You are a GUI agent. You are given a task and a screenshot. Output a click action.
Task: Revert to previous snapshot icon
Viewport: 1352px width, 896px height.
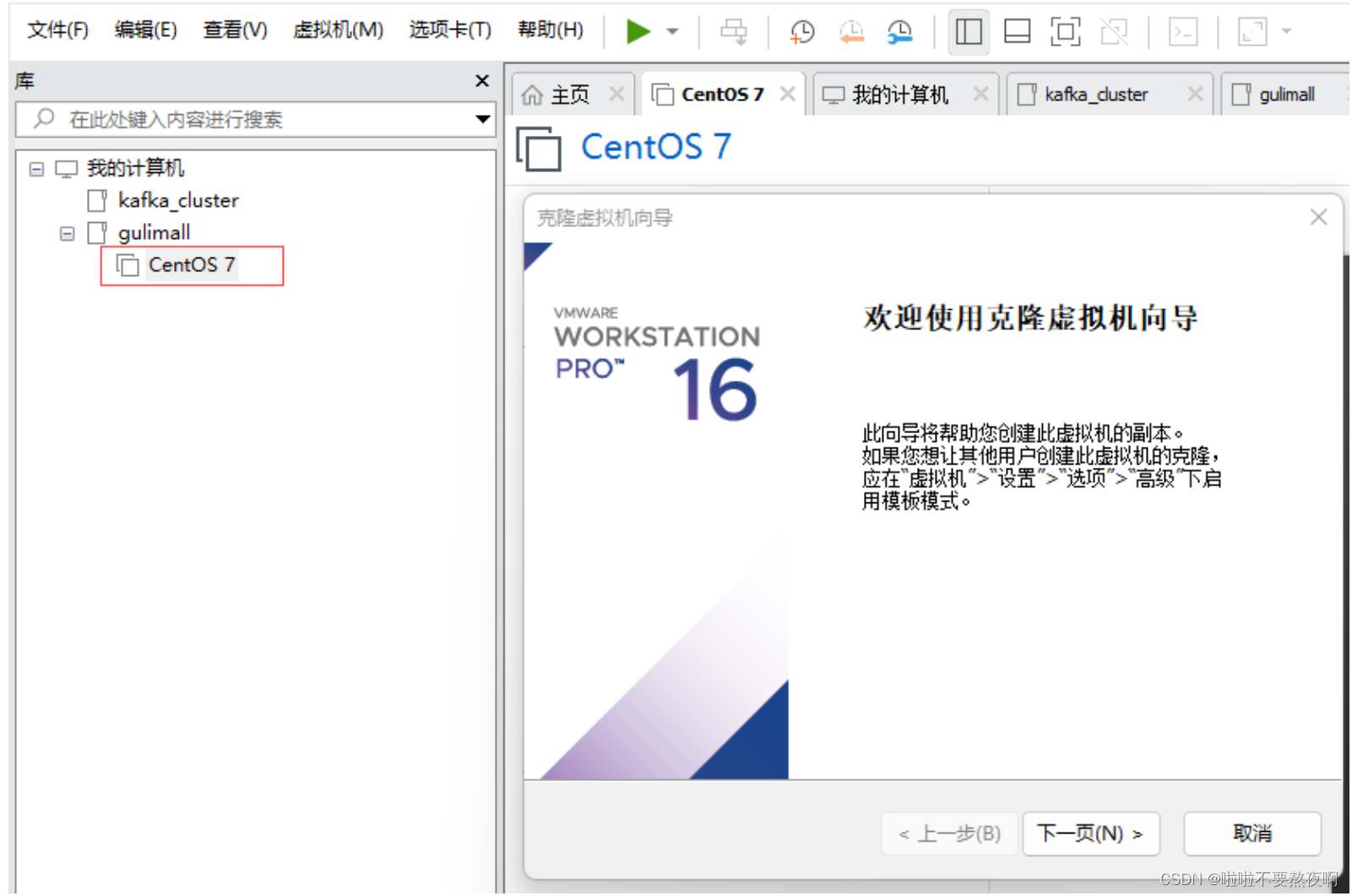point(851,32)
